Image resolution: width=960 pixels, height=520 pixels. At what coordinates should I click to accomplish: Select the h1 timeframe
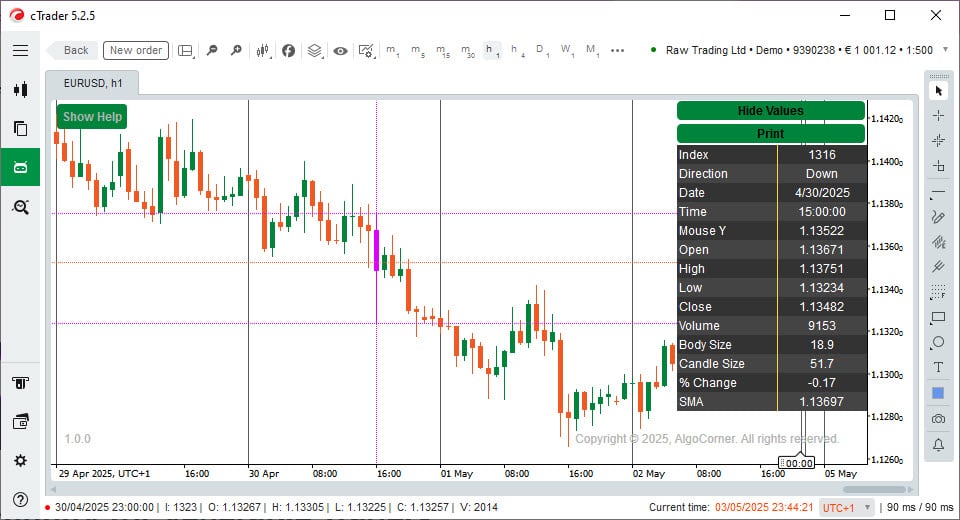tap(492, 51)
